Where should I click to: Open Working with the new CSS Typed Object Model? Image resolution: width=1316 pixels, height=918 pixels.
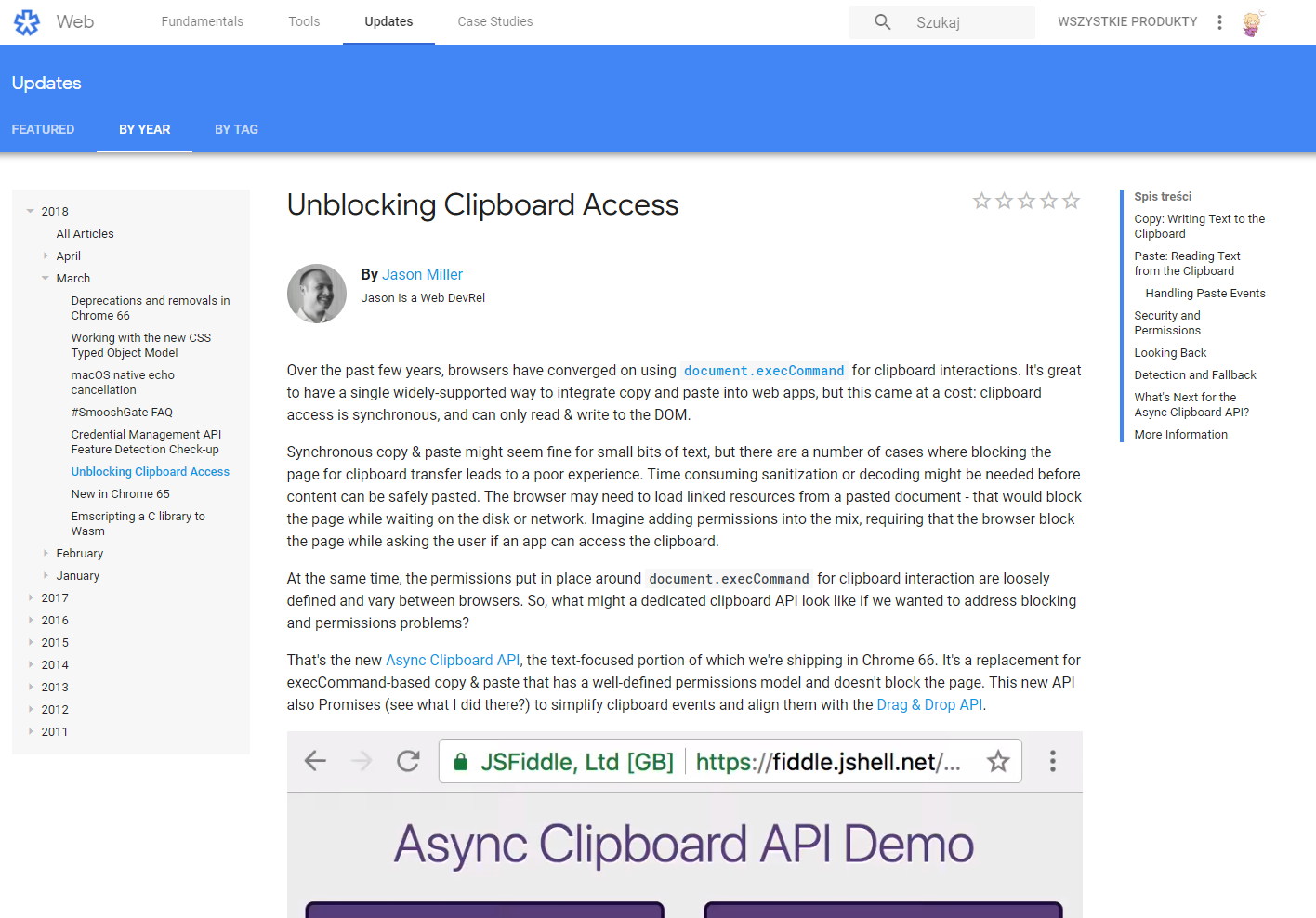tap(141, 345)
